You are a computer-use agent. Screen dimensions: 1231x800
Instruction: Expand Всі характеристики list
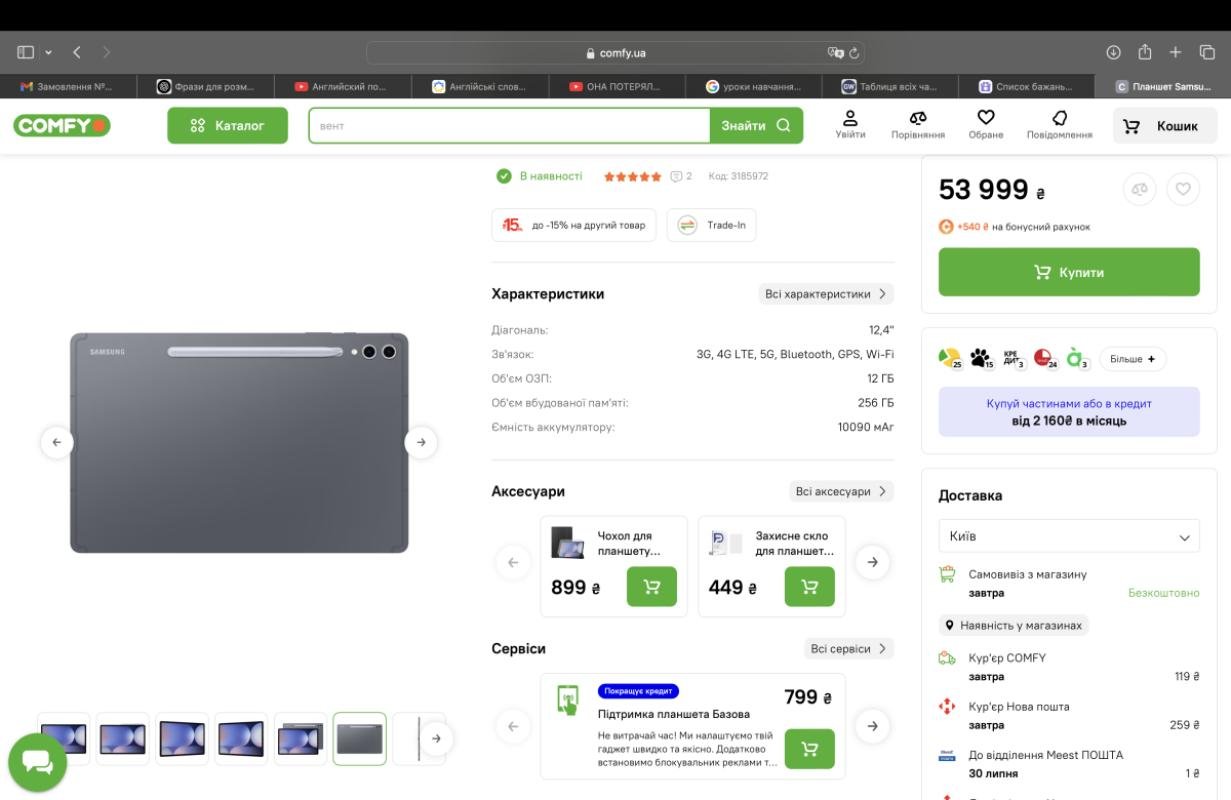[x=825, y=294]
